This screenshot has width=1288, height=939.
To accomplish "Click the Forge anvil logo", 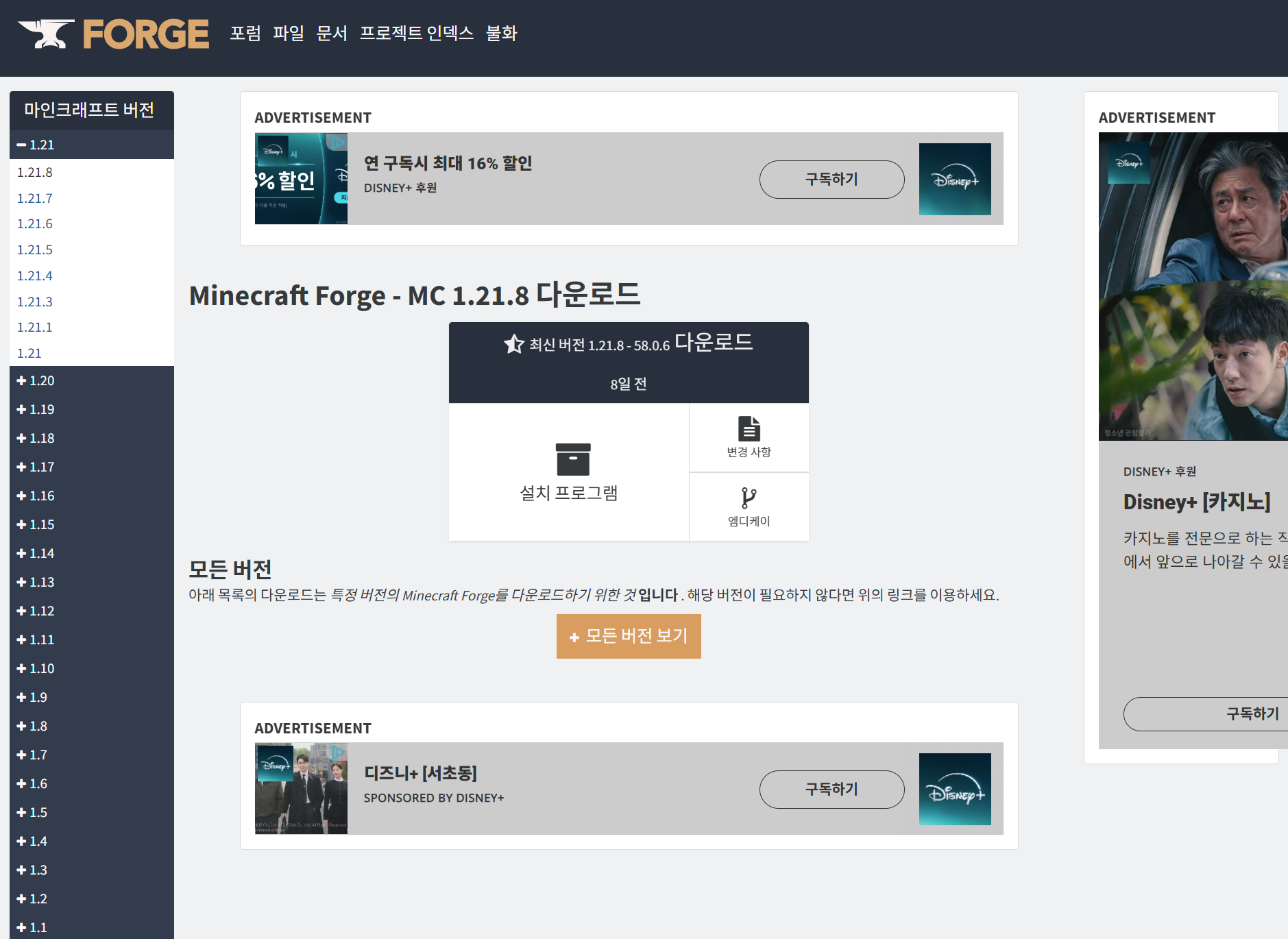I will click(x=114, y=34).
